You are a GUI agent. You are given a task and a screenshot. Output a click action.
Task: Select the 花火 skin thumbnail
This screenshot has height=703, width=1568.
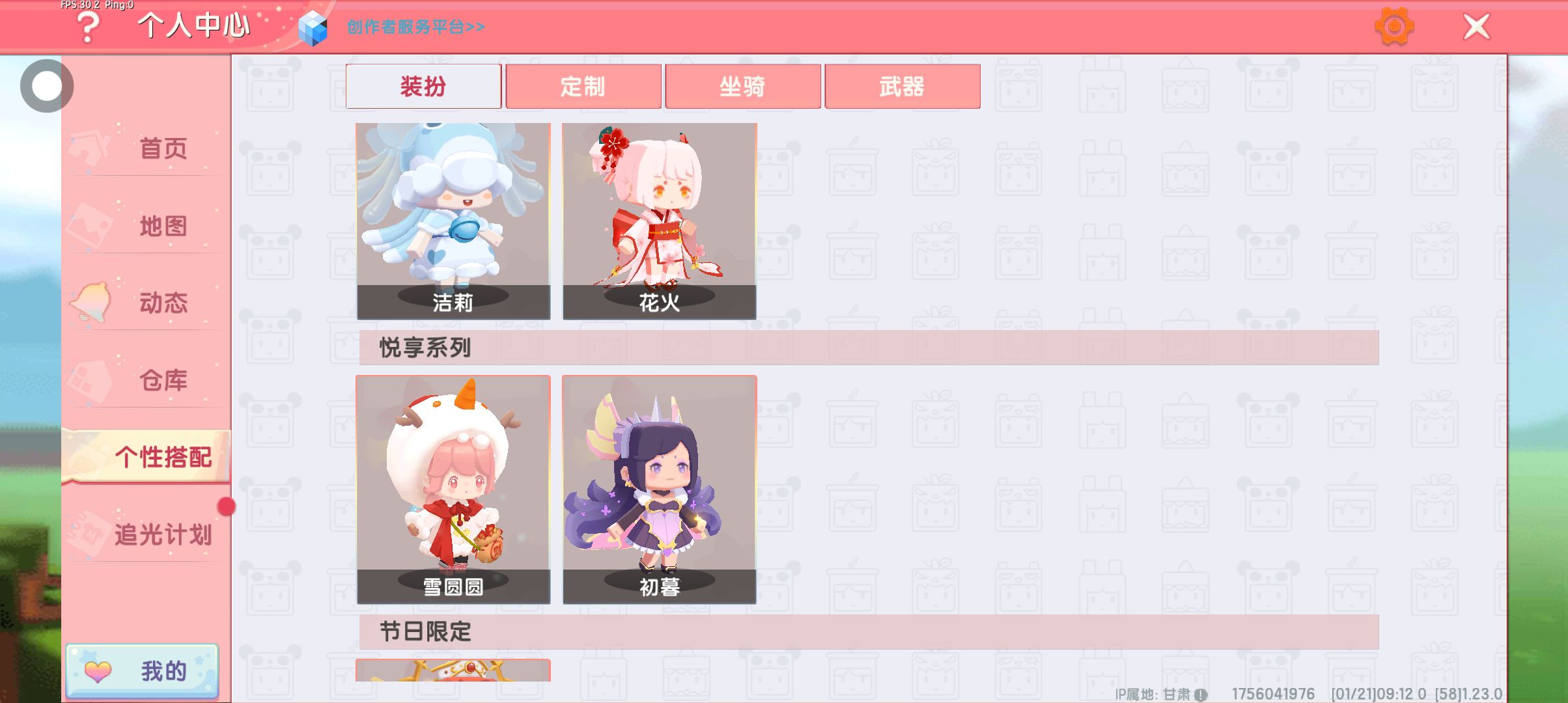[x=660, y=221]
